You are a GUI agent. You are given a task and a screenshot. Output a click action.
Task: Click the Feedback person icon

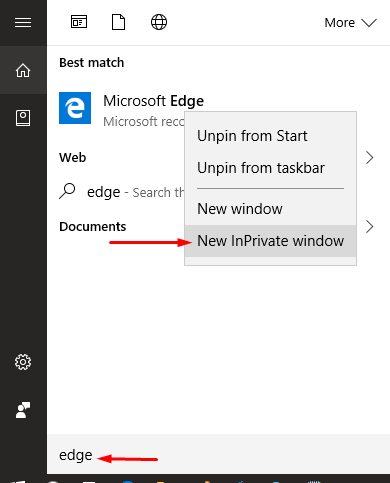(23, 410)
